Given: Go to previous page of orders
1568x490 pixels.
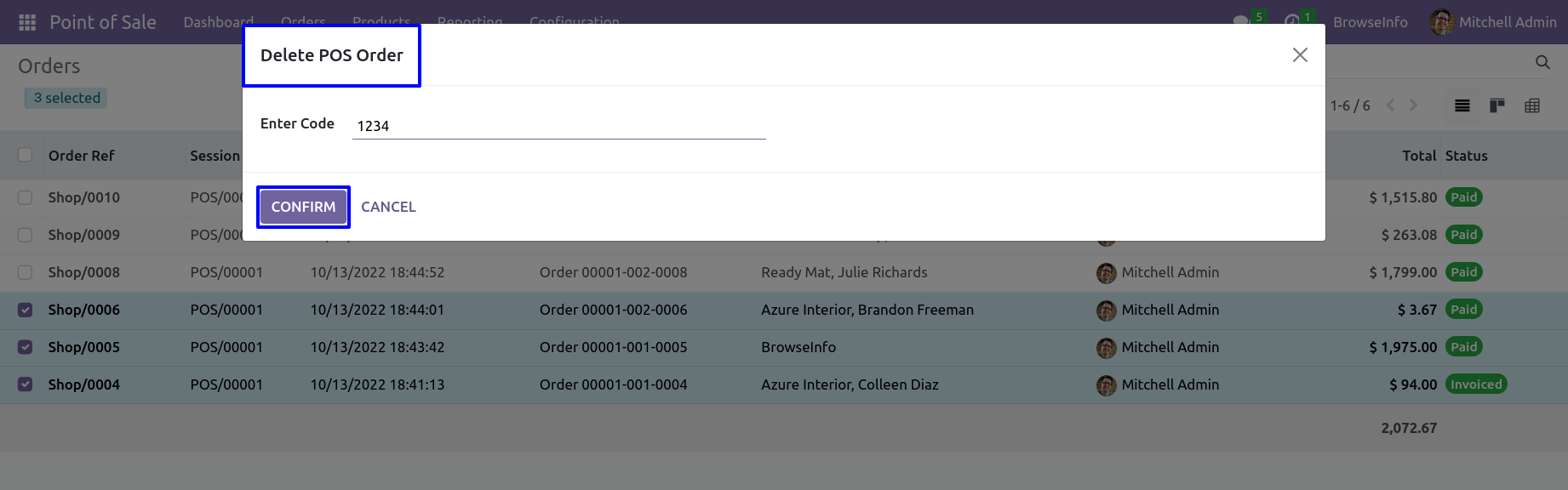Looking at the screenshot, I should (x=1390, y=105).
